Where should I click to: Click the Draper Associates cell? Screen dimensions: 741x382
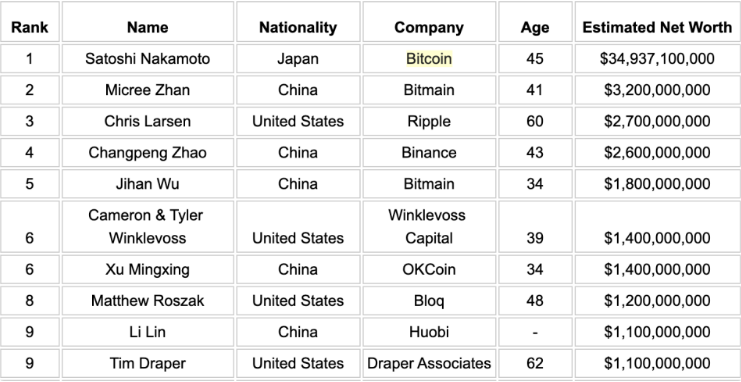click(x=429, y=363)
